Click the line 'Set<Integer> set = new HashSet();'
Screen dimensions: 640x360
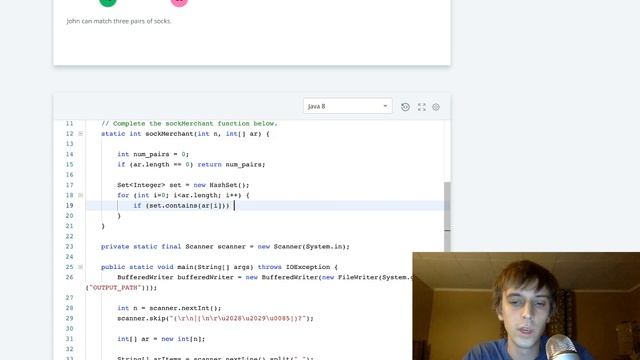(x=183, y=185)
